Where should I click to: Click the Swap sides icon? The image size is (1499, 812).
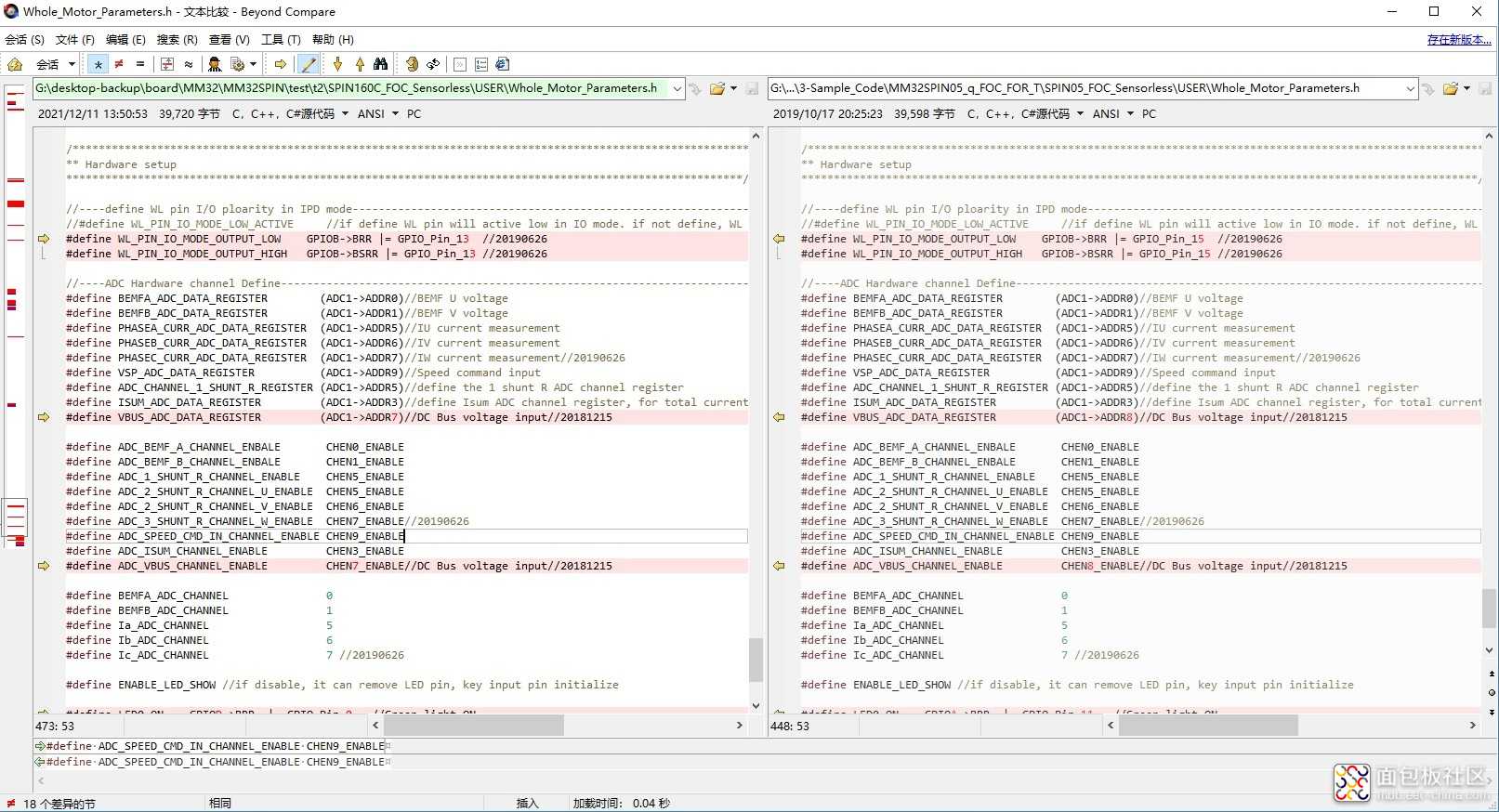click(412, 64)
